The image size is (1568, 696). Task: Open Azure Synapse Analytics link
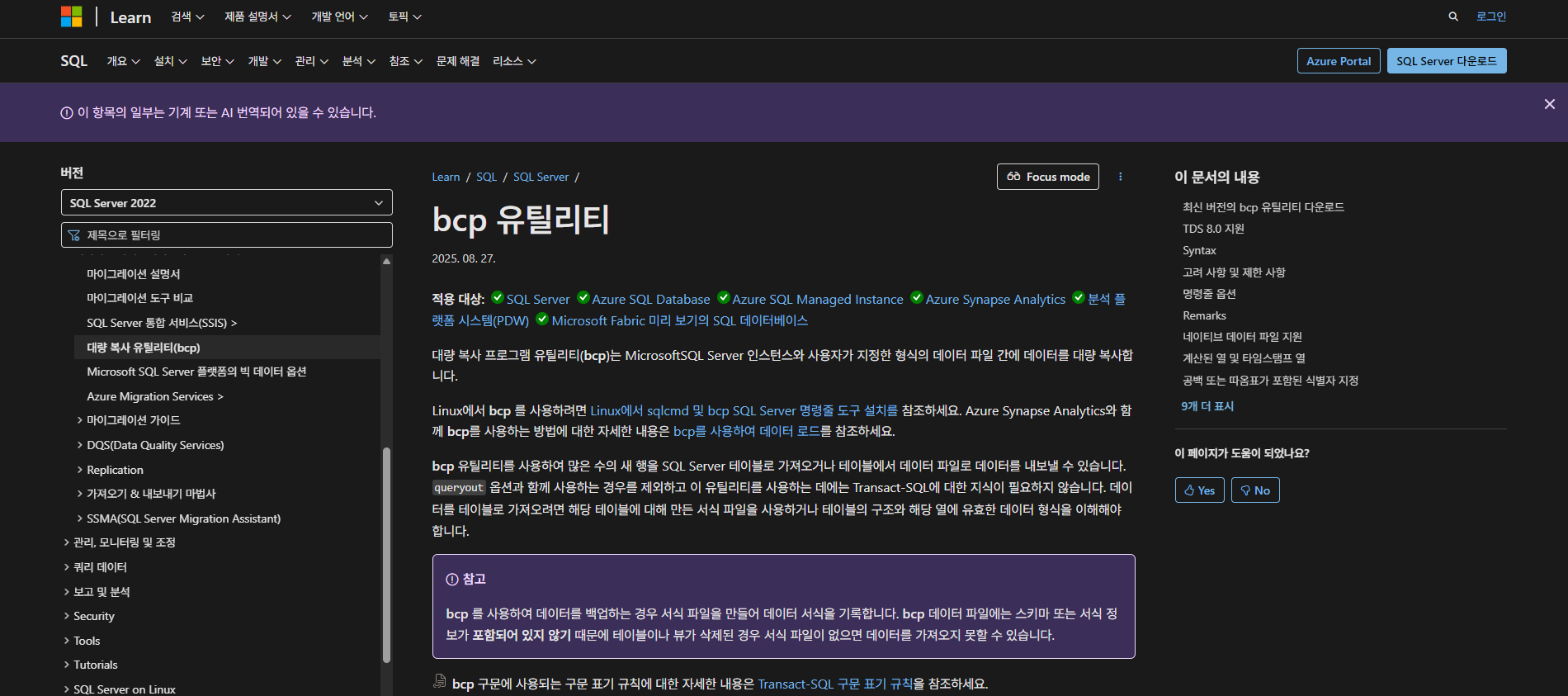pyautogui.click(x=995, y=299)
